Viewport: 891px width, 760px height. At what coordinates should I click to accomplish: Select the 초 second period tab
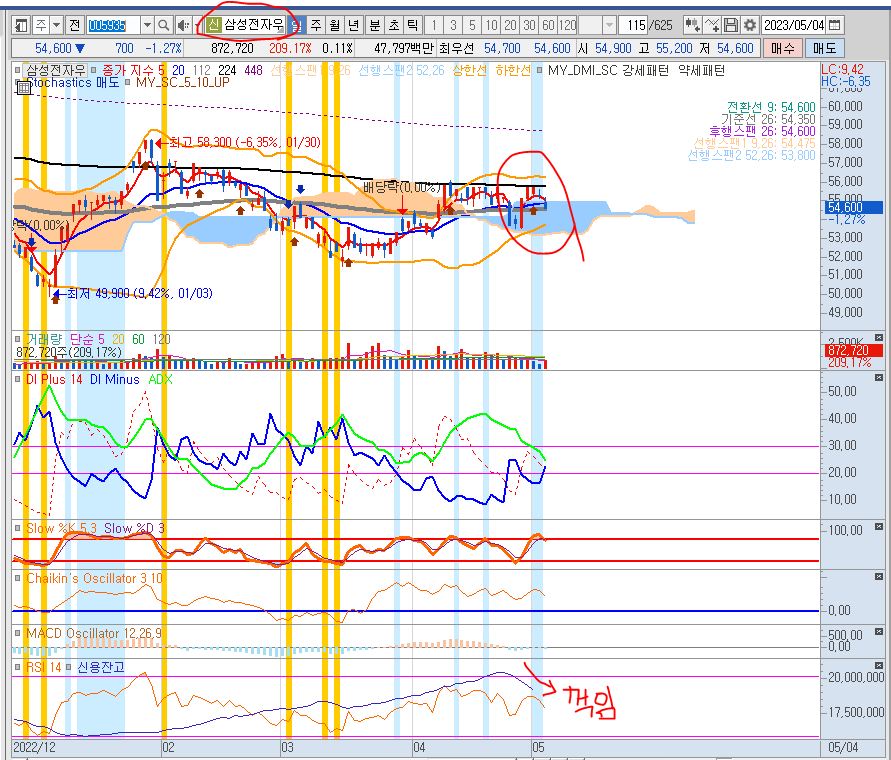point(394,25)
